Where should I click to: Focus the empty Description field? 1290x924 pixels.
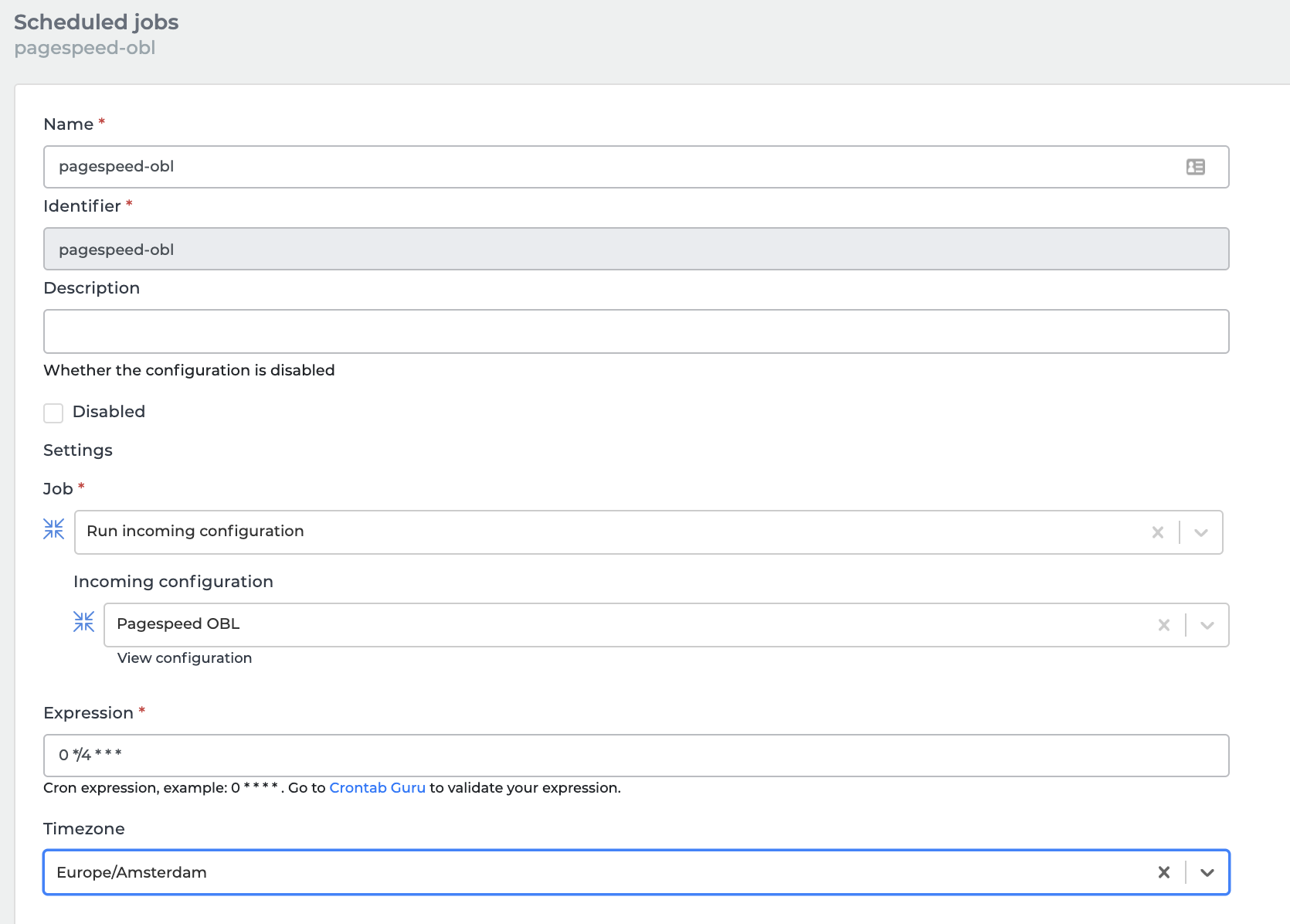[x=636, y=331]
